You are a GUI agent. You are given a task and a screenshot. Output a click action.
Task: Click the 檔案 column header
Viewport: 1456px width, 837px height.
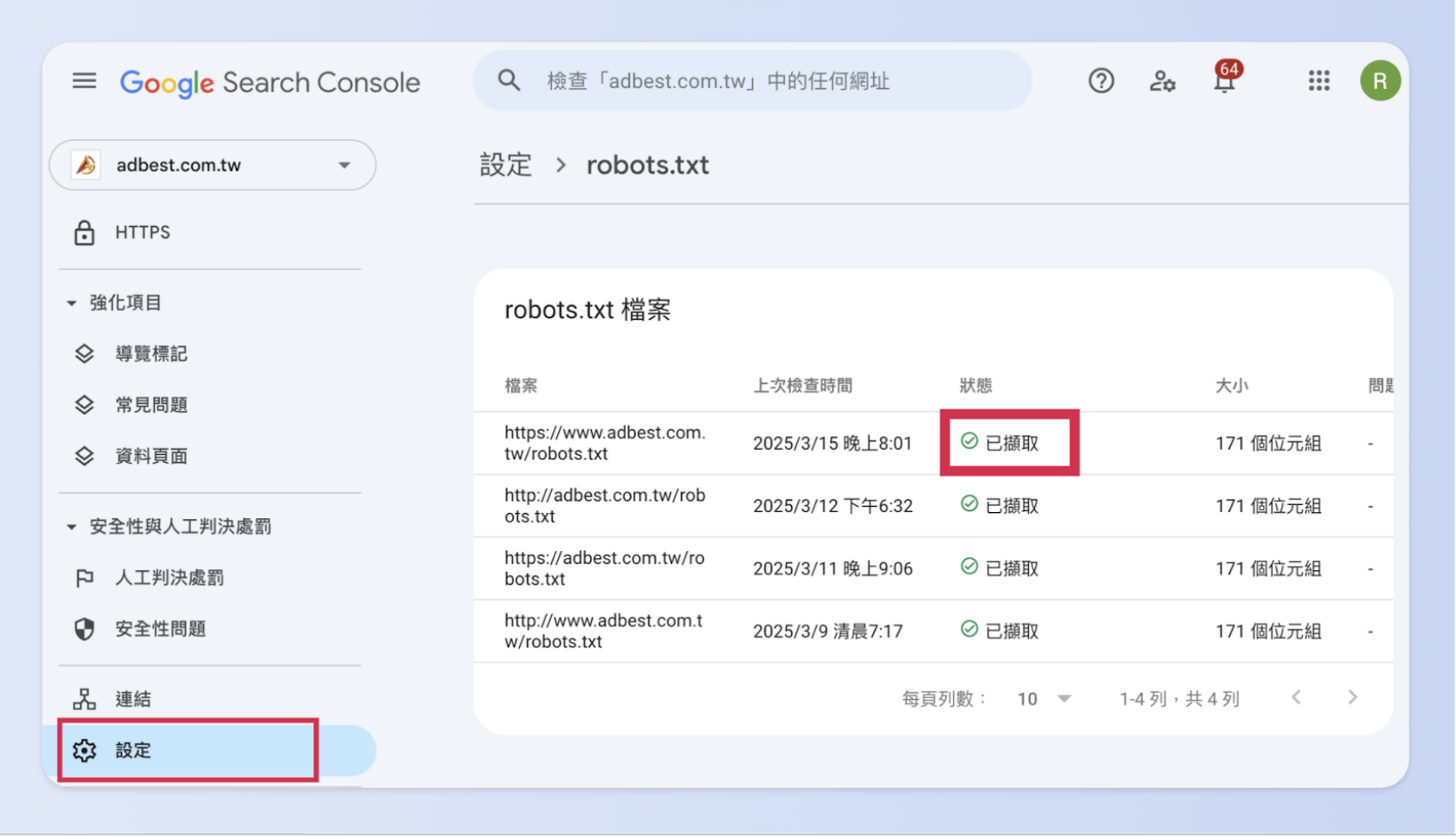[x=521, y=386]
